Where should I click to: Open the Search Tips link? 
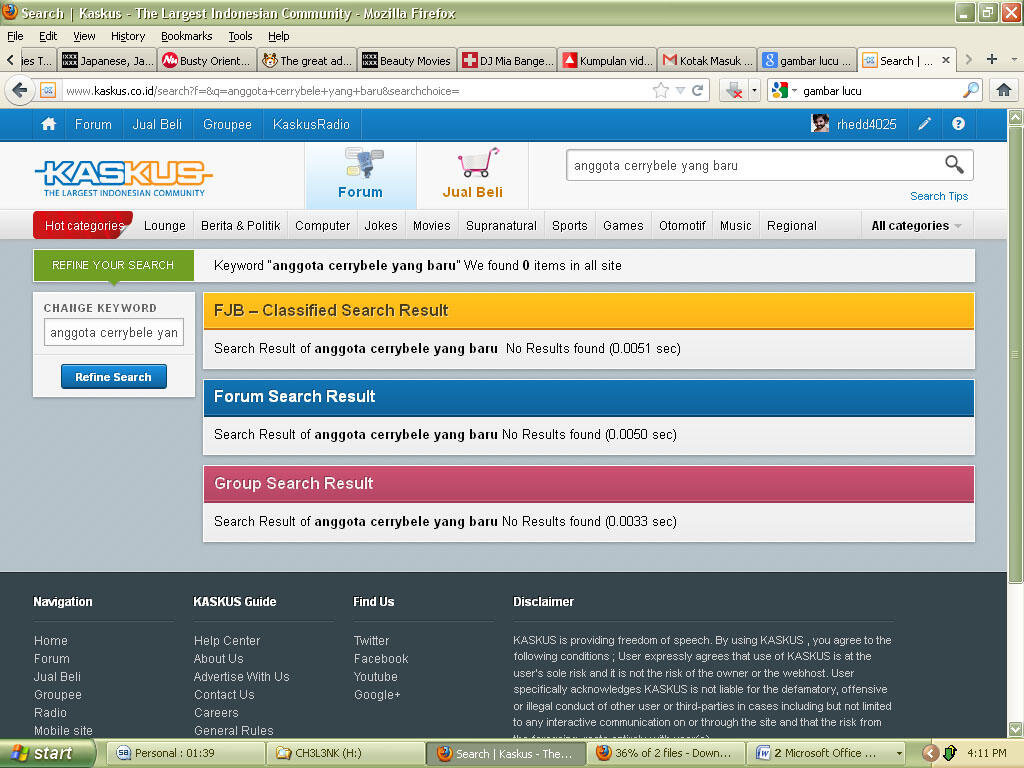tap(938, 196)
